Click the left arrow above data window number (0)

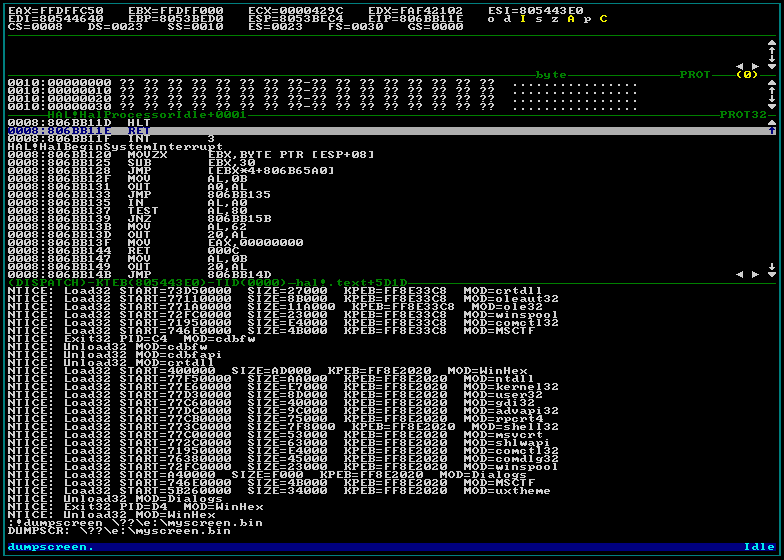[x=741, y=66]
